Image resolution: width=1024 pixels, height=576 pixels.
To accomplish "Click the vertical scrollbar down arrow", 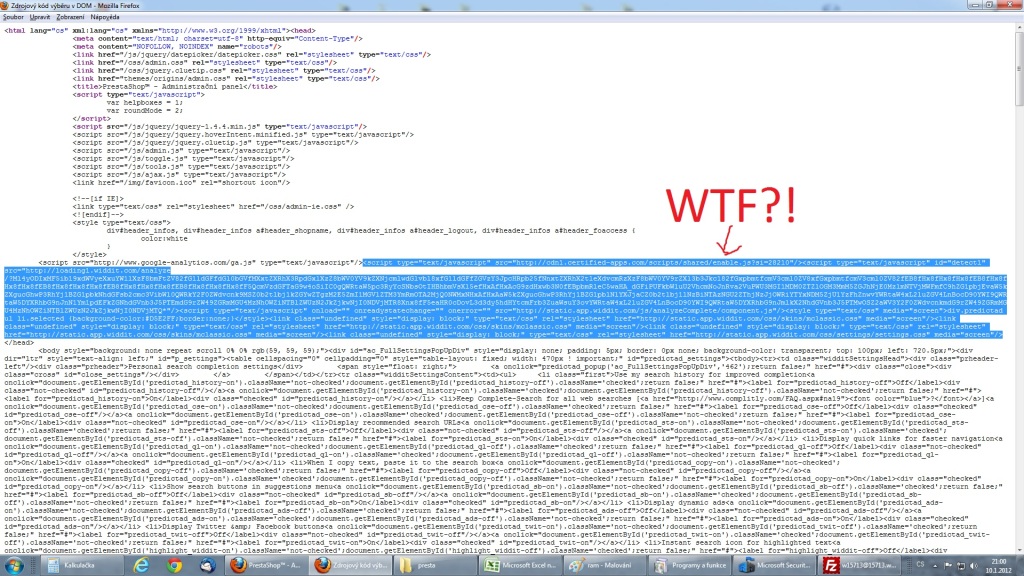I will point(1019,551).
